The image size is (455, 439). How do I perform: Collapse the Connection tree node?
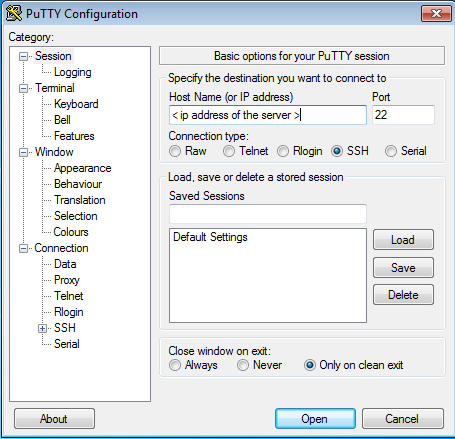click(x=23, y=248)
